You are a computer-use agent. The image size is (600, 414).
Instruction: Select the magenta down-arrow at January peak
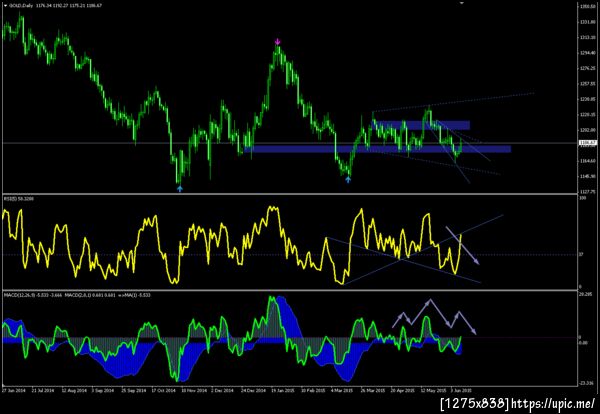(278, 41)
